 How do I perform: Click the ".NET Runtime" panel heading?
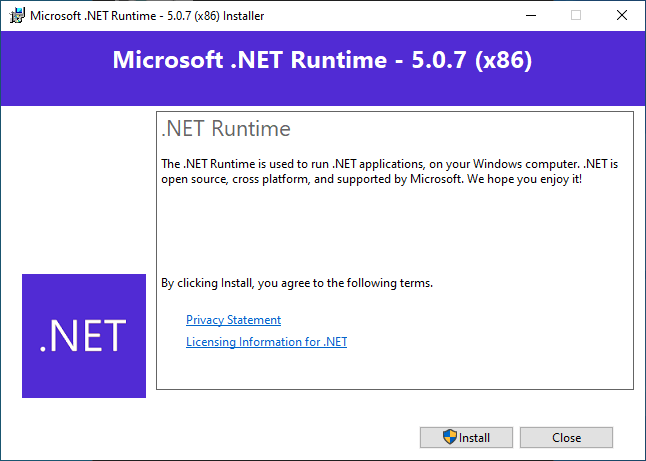click(x=226, y=129)
